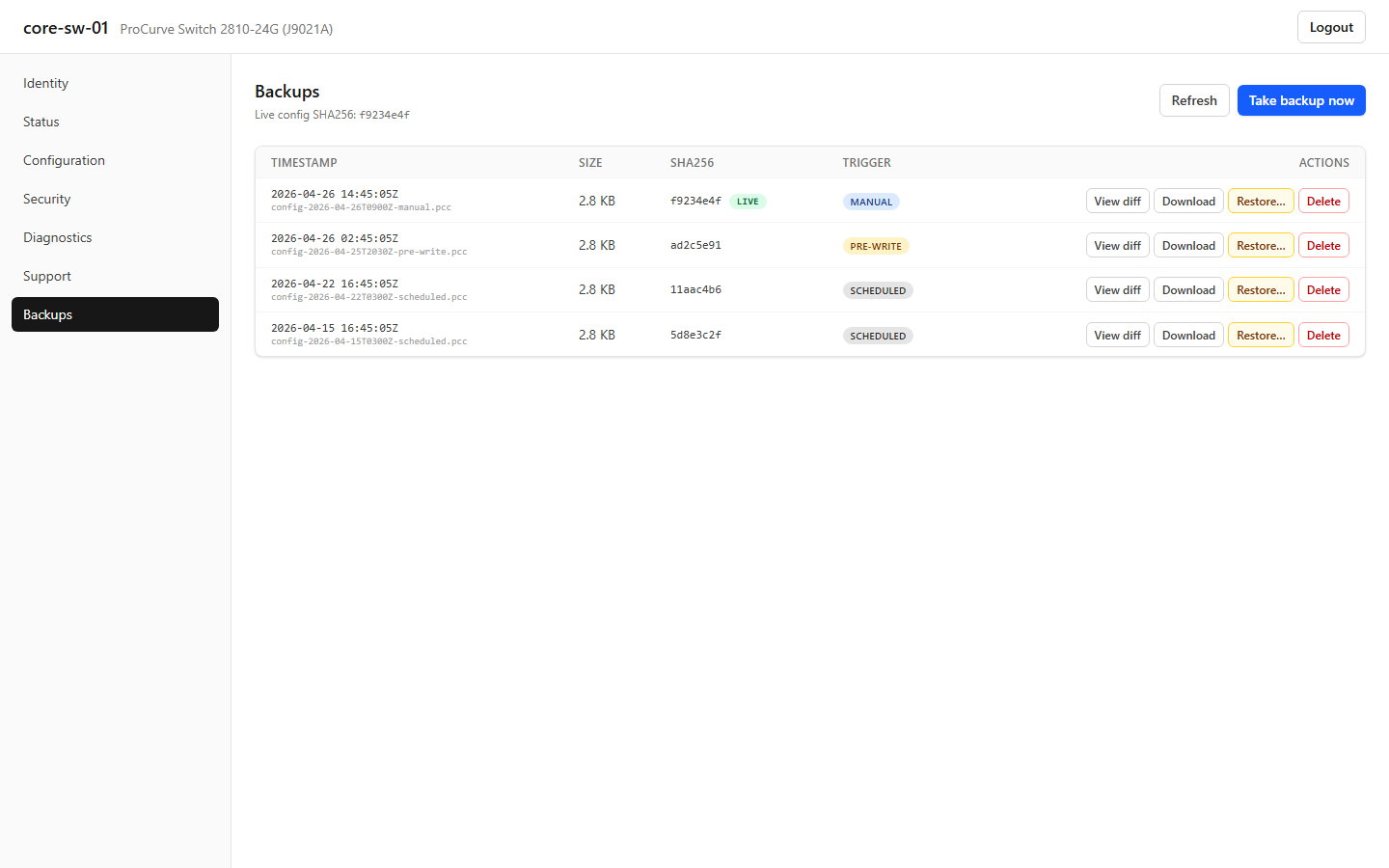1389x868 pixels.
Task: Click filename config-2026-04-25T2030Z-pre-write.pcc
Action: click(368, 252)
